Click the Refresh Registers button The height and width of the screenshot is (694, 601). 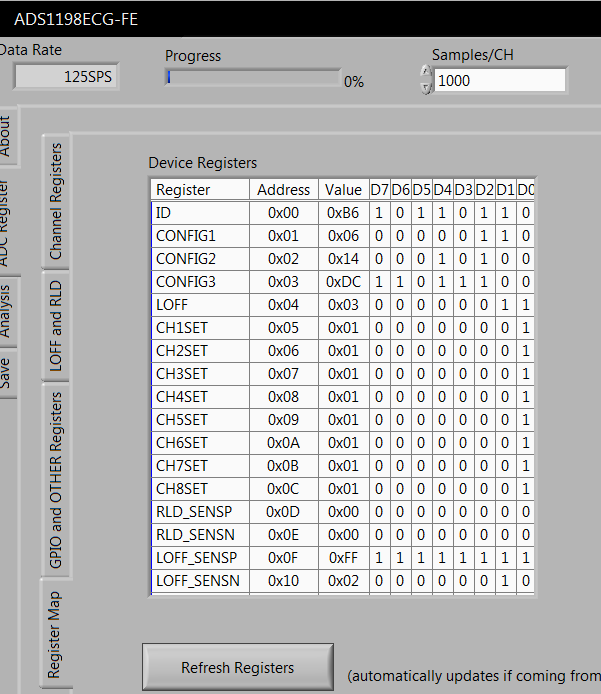tap(238, 667)
